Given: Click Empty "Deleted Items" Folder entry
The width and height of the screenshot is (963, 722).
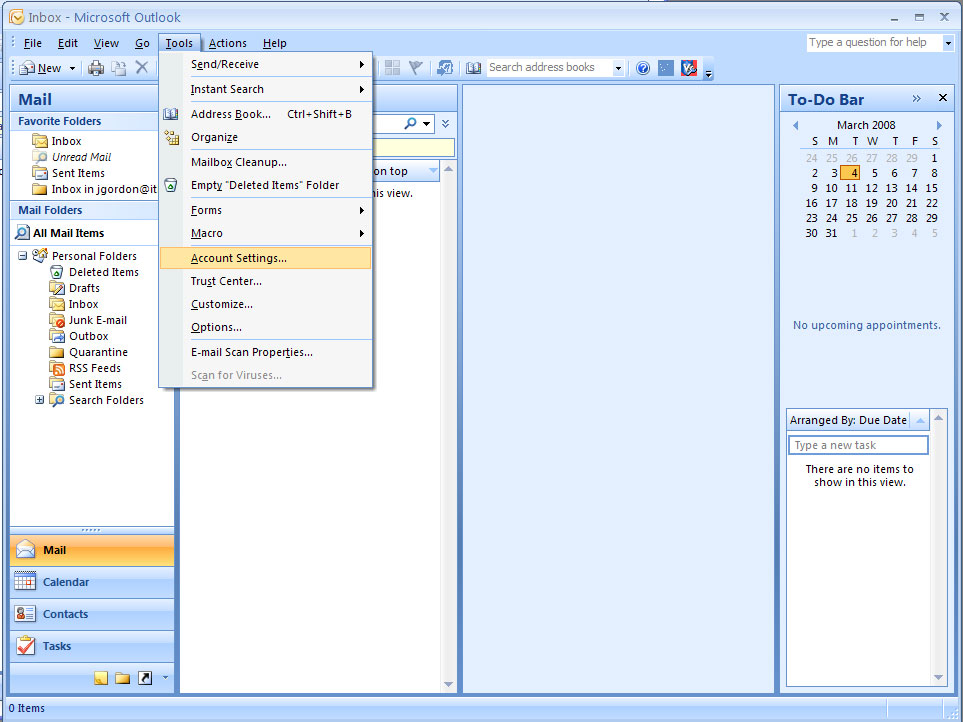Looking at the screenshot, I should click(x=265, y=185).
